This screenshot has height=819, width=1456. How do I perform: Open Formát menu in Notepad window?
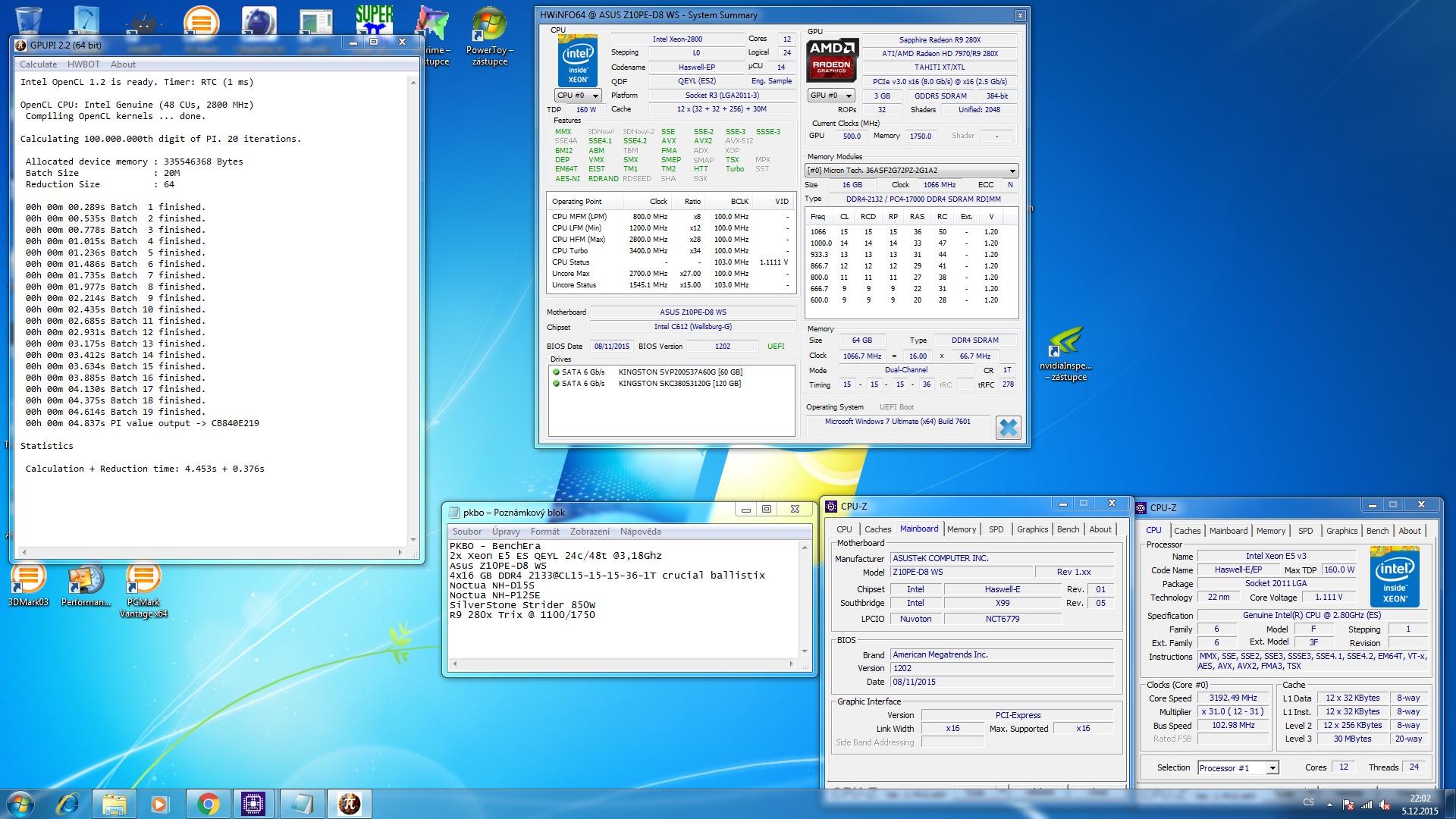(545, 532)
